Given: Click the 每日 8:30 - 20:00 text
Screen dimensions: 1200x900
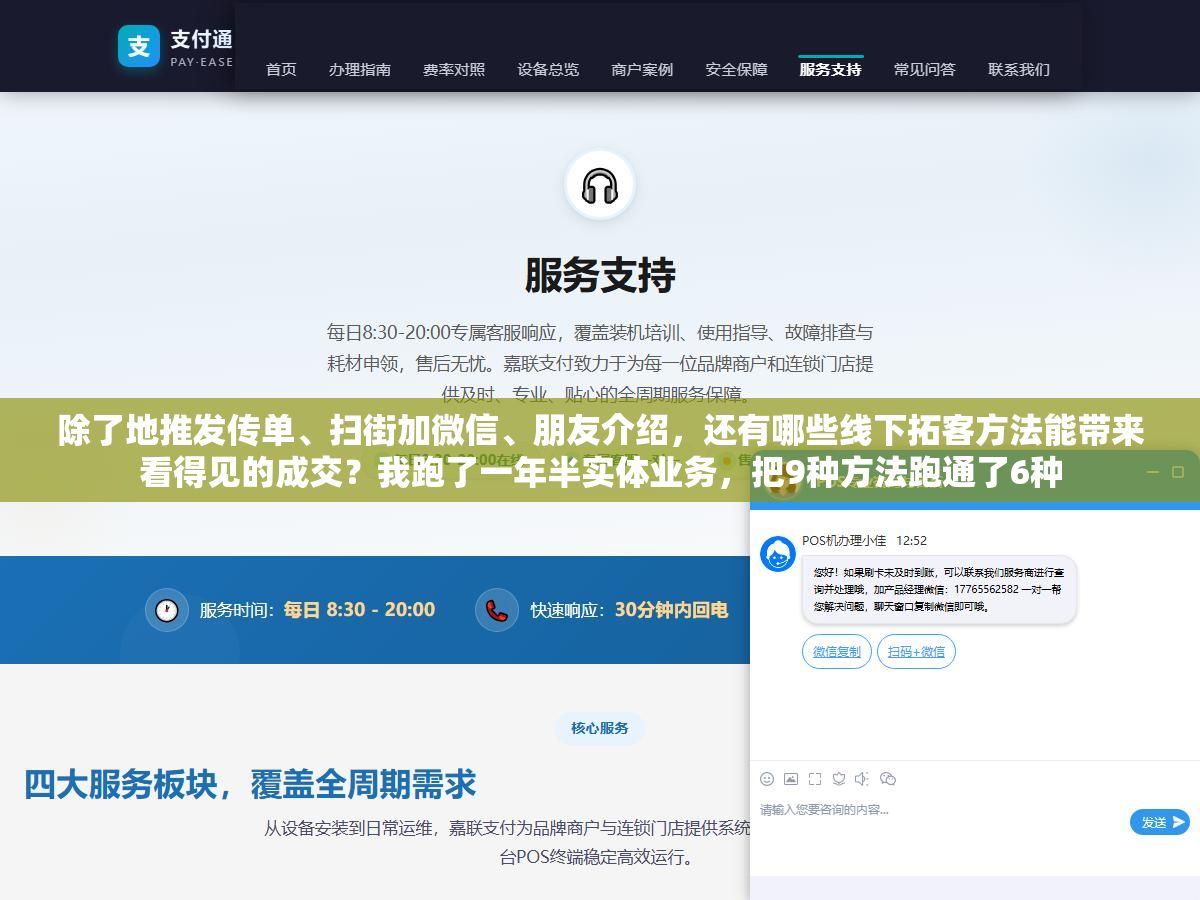Looking at the screenshot, I should click(x=359, y=610).
